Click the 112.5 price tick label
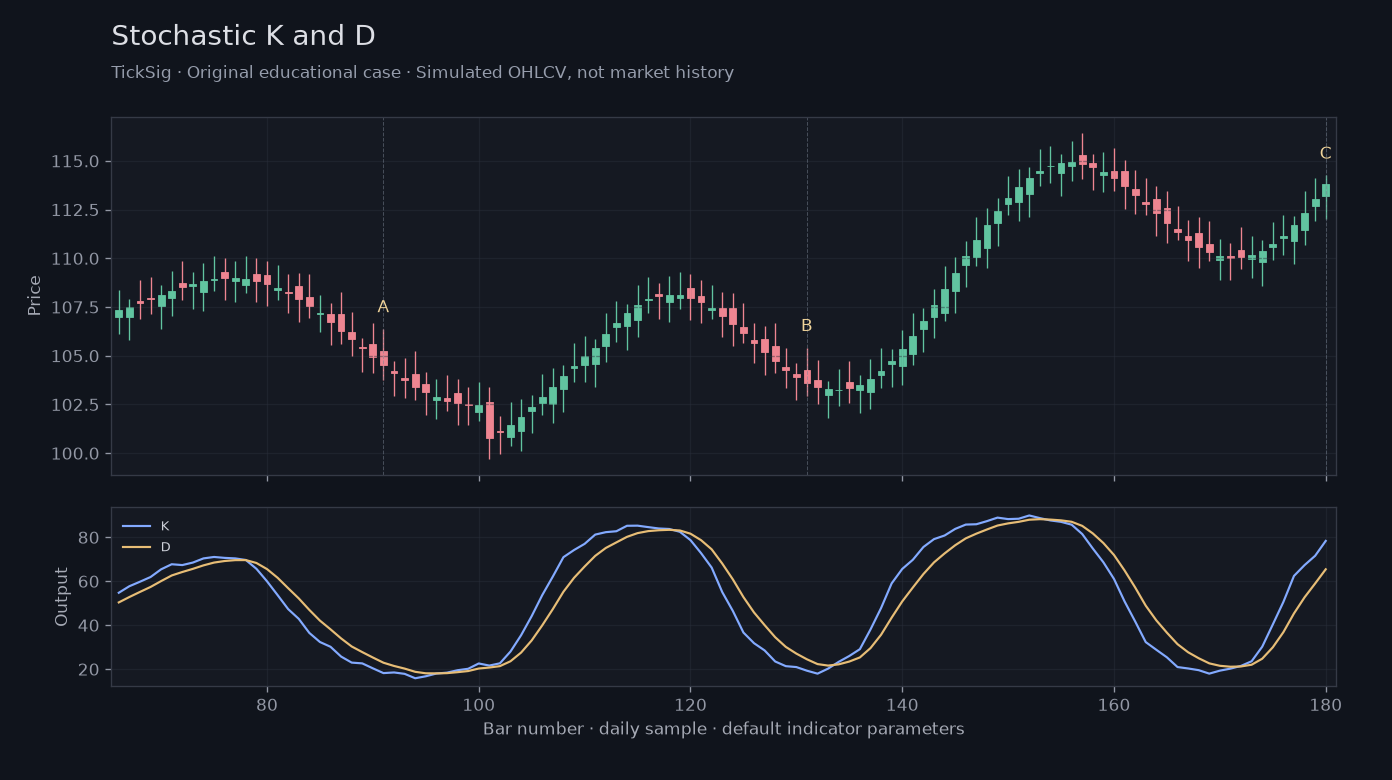Viewport: 1392px width, 780px height. coord(77,210)
